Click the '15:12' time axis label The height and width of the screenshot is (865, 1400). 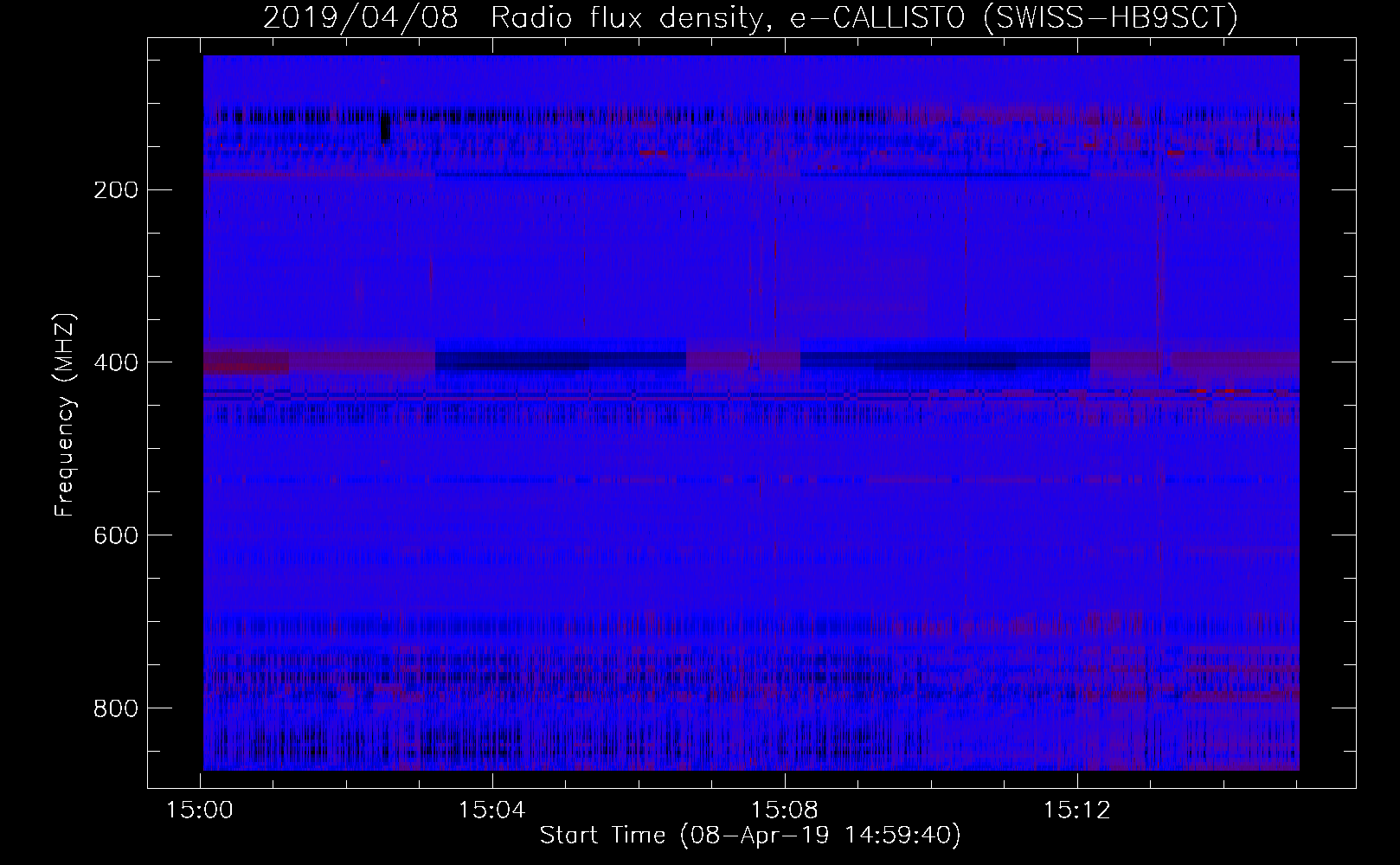click(x=1076, y=811)
